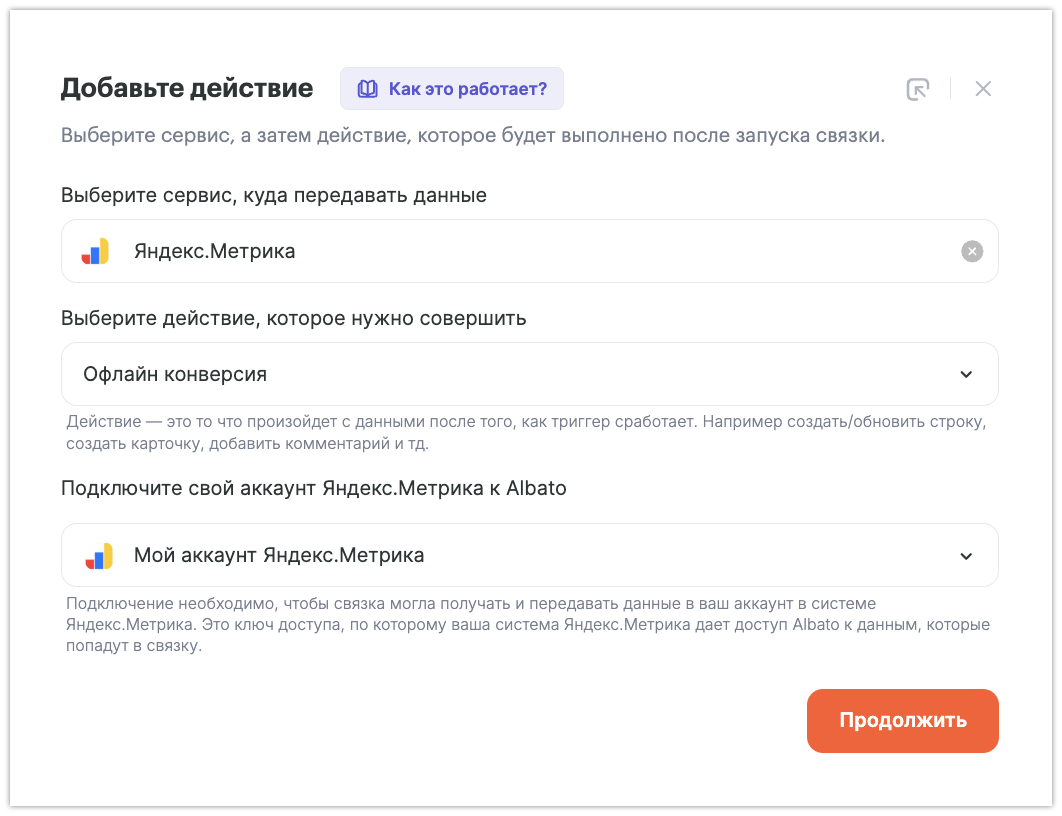Clear the selected Яндекс.Метрика service
1062x816 pixels.
972,251
